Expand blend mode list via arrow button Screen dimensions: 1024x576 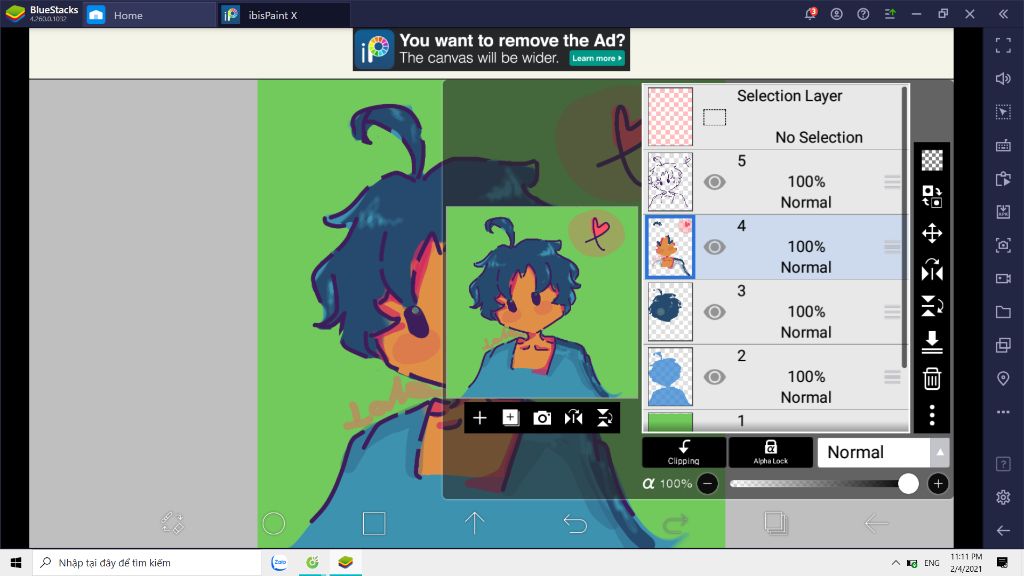pyautogui.click(x=940, y=452)
